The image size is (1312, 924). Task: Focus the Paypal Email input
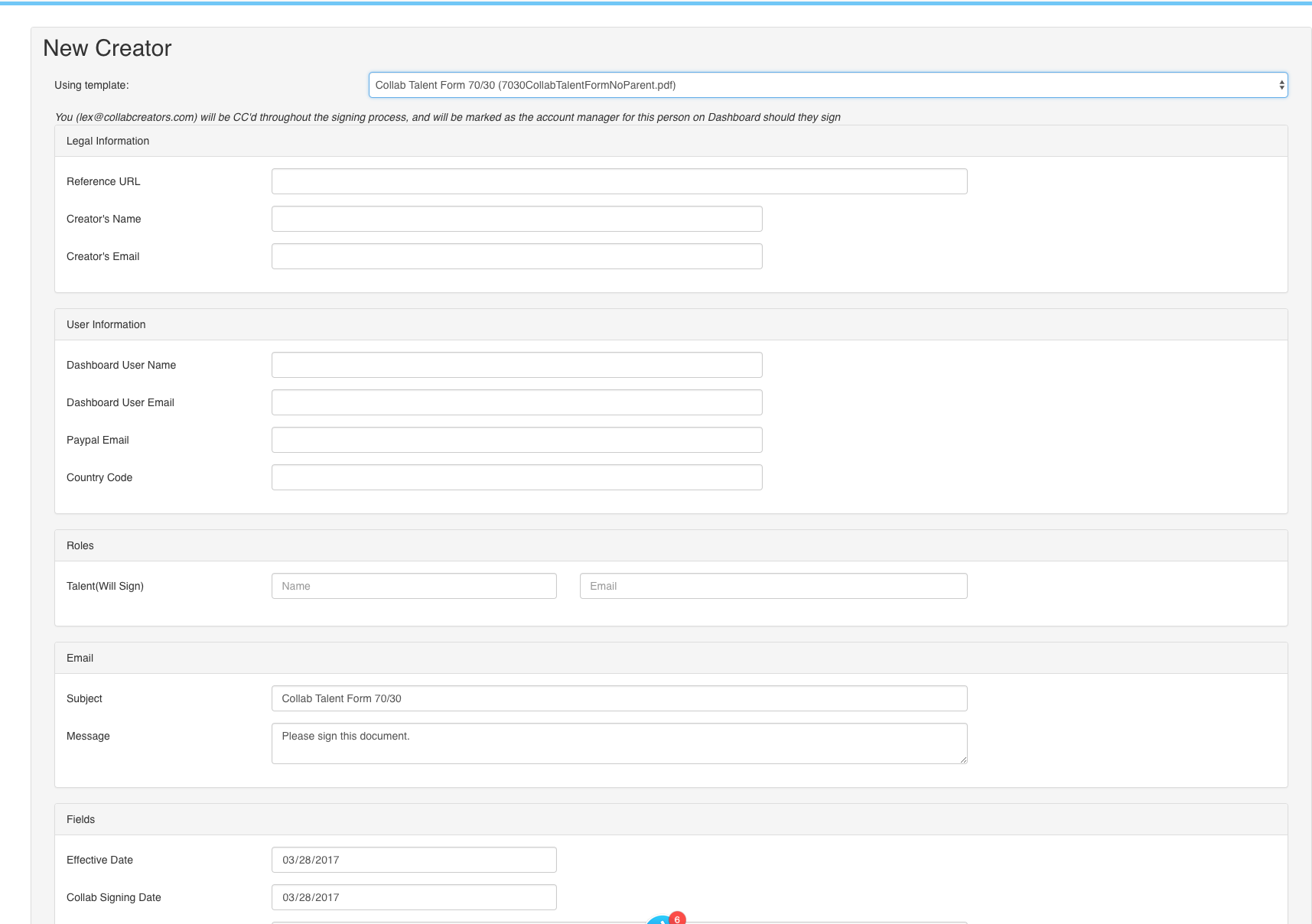(x=516, y=440)
